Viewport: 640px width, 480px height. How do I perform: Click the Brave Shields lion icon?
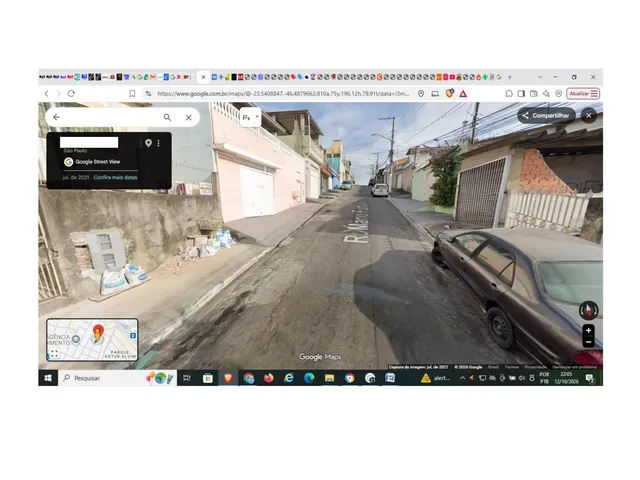pos(449,93)
